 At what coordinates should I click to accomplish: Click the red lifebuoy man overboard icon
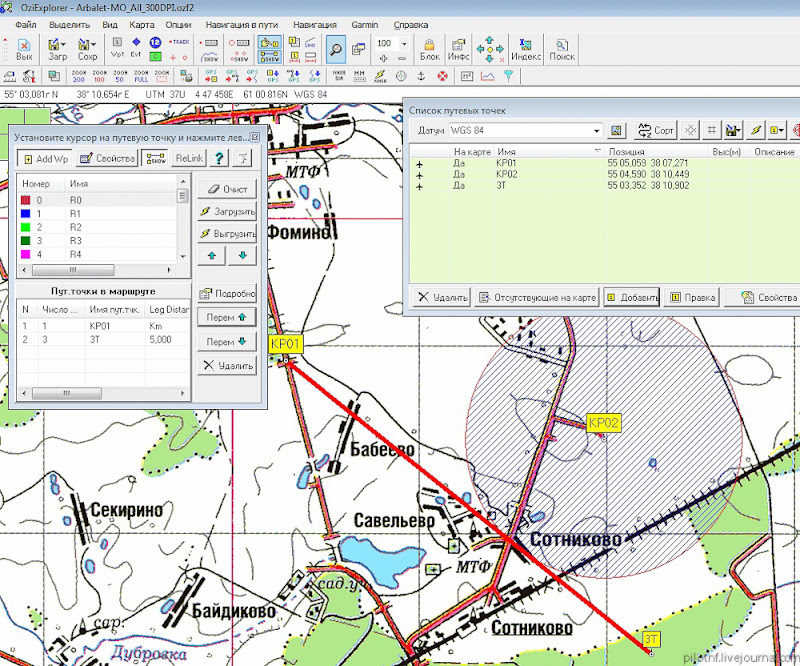coord(442,77)
